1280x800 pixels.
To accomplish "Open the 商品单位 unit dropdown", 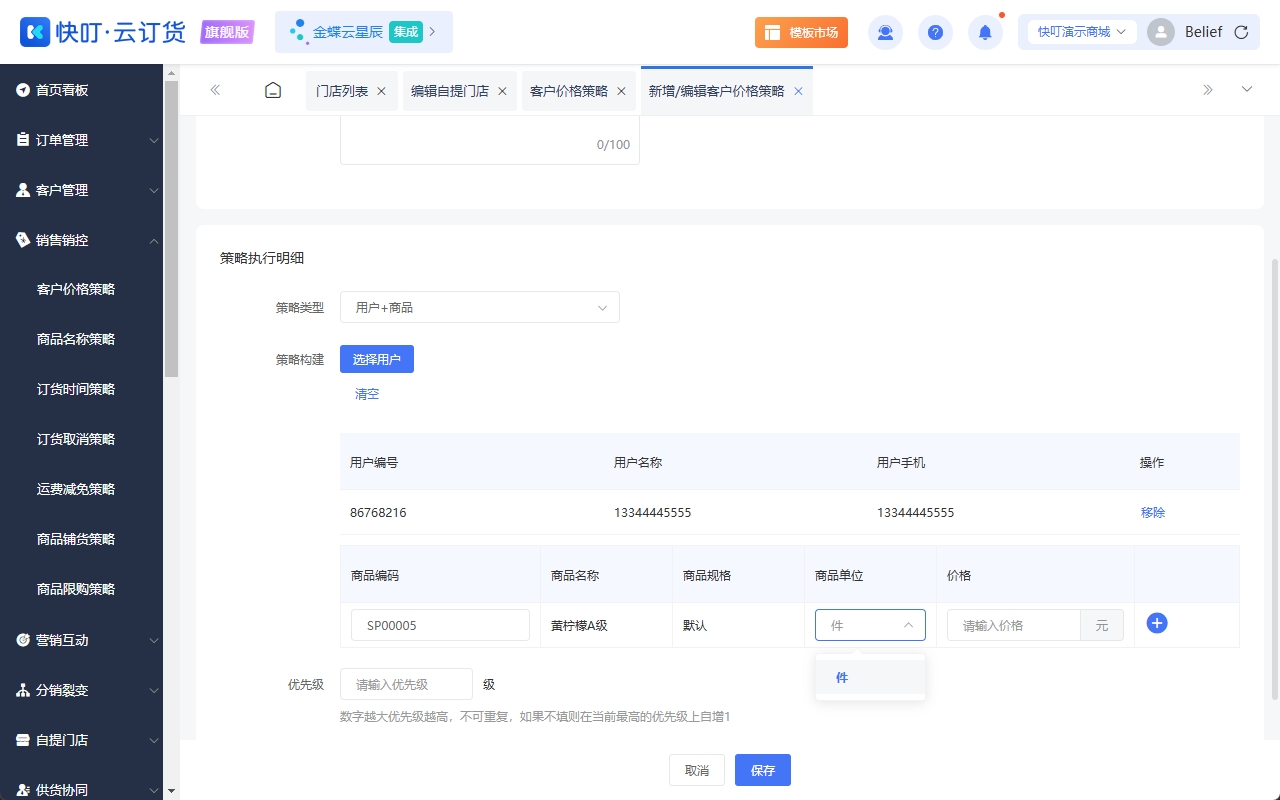I will pos(870,625).
